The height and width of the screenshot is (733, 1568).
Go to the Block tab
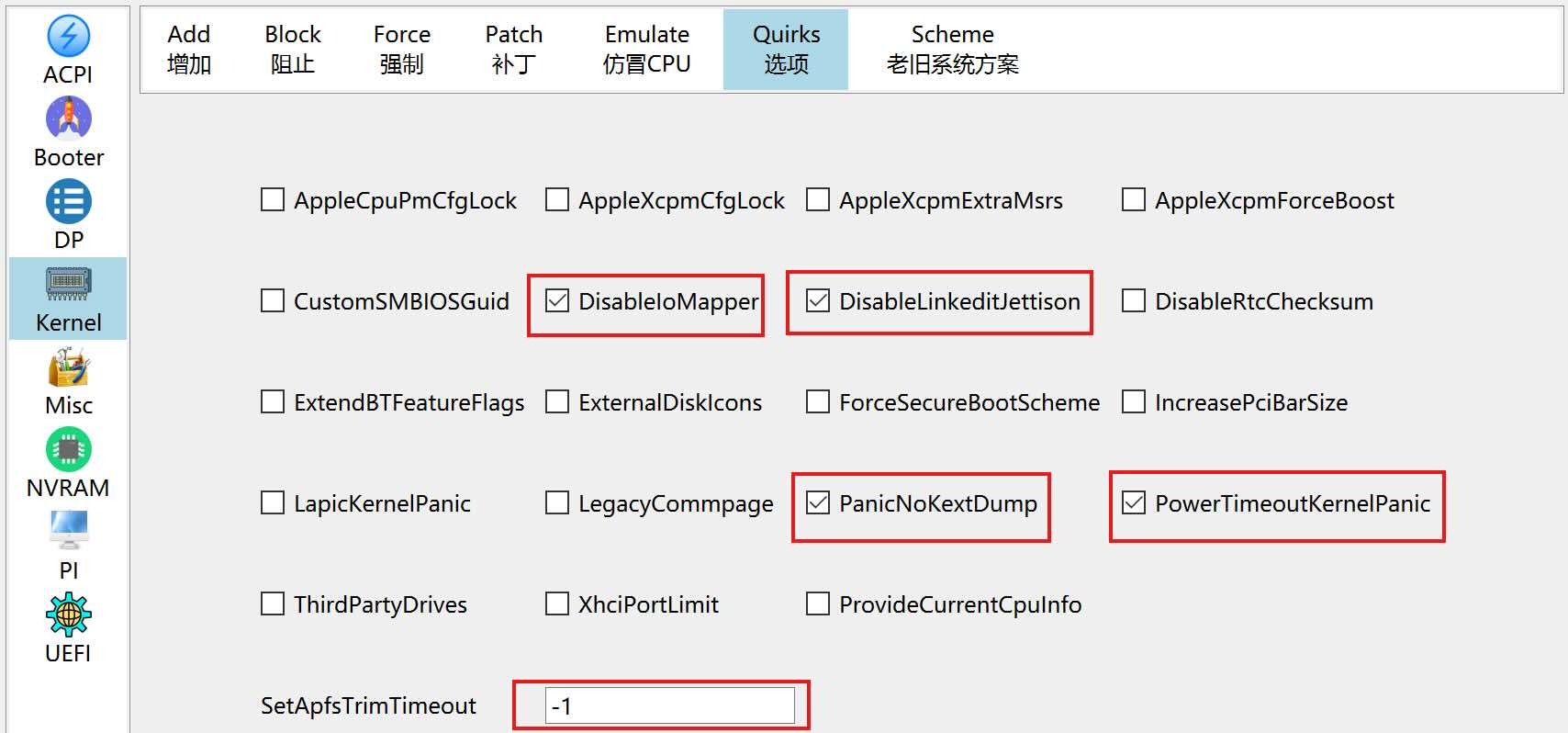(x=293, y=50)
